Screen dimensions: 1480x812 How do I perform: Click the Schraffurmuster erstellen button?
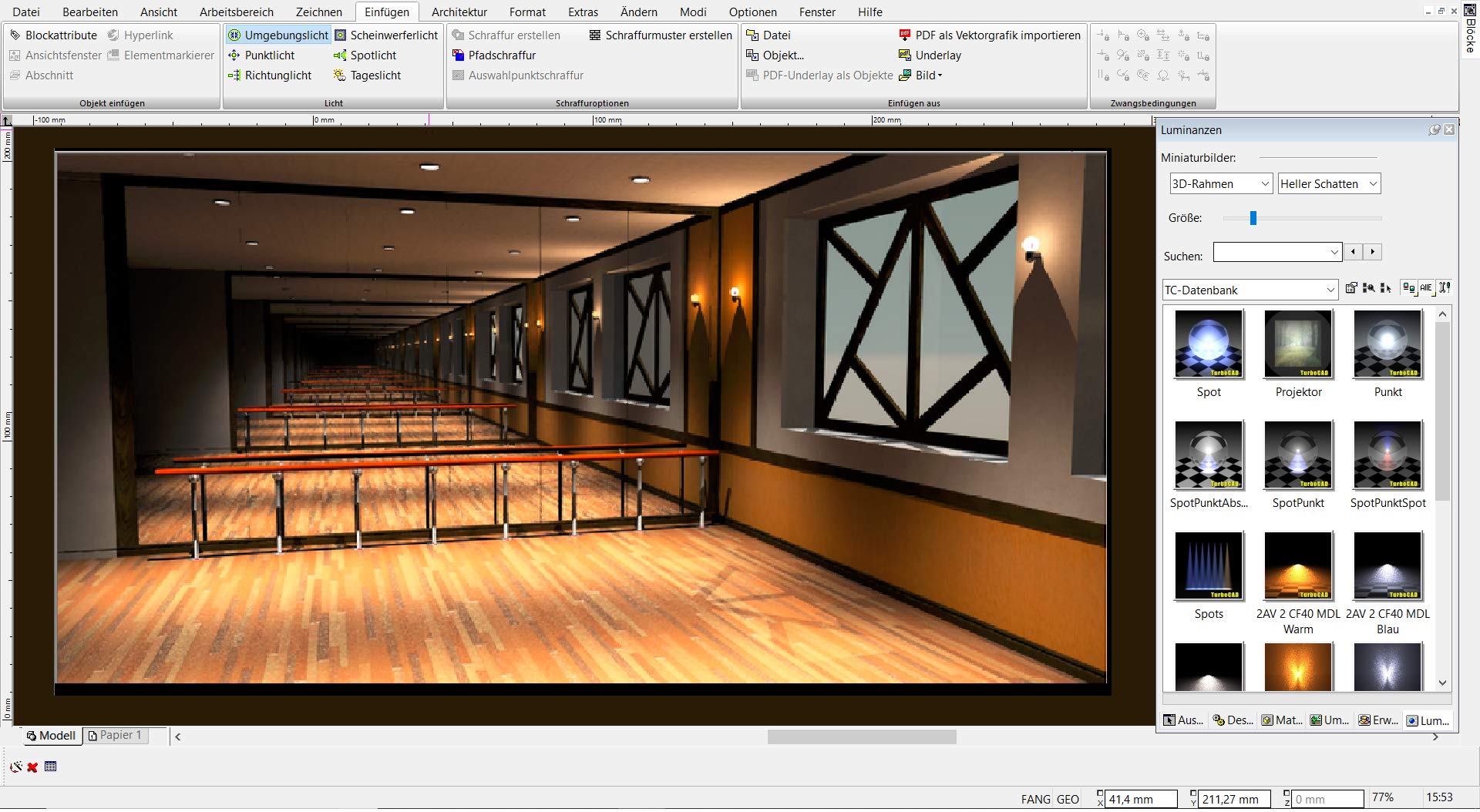(661, 35)
